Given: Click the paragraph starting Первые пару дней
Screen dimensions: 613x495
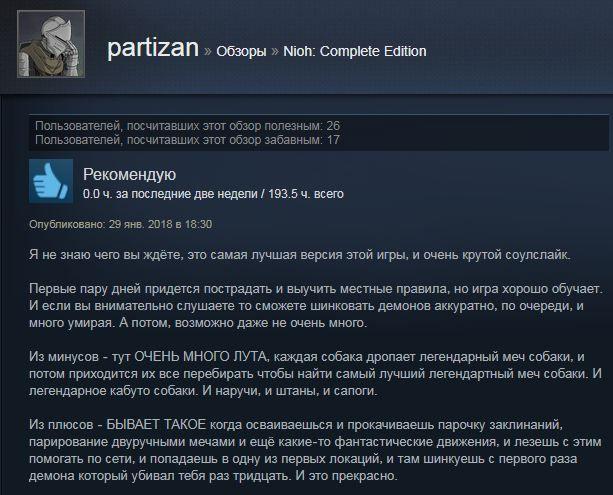Looking at the screenshot, I should coord(316,306).
